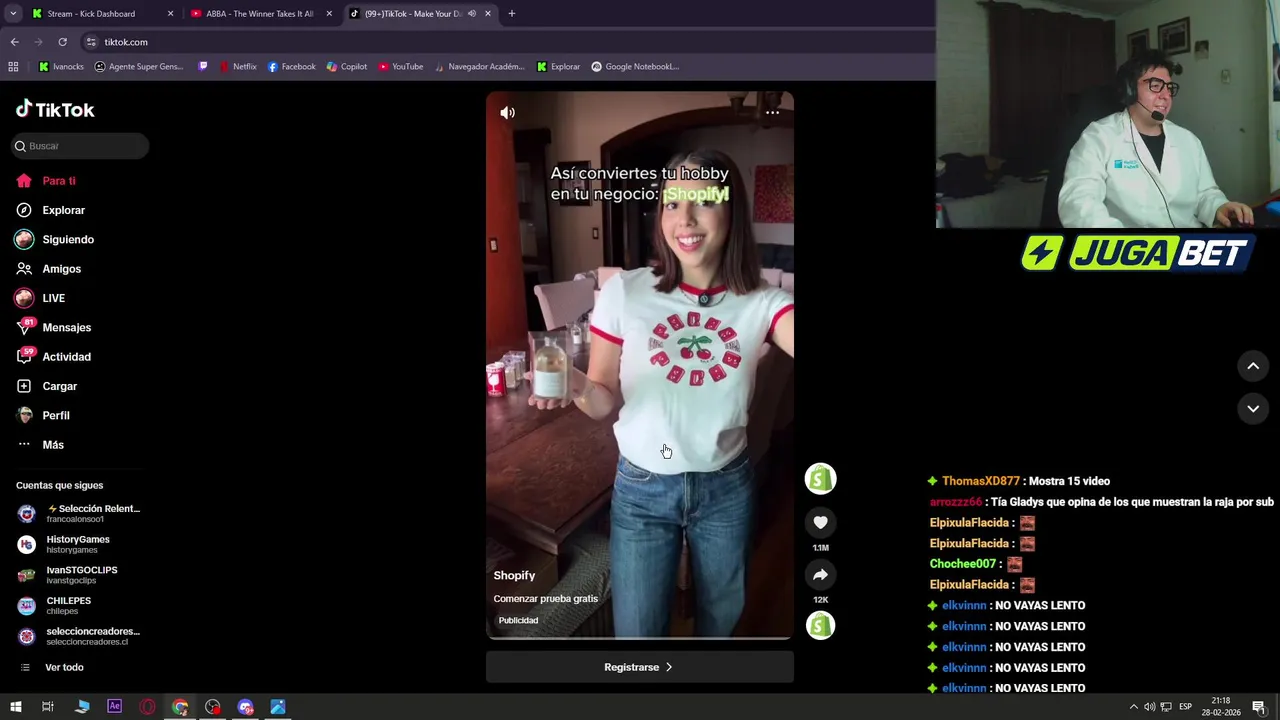Click the ESP language indicator

(1185, 707)
